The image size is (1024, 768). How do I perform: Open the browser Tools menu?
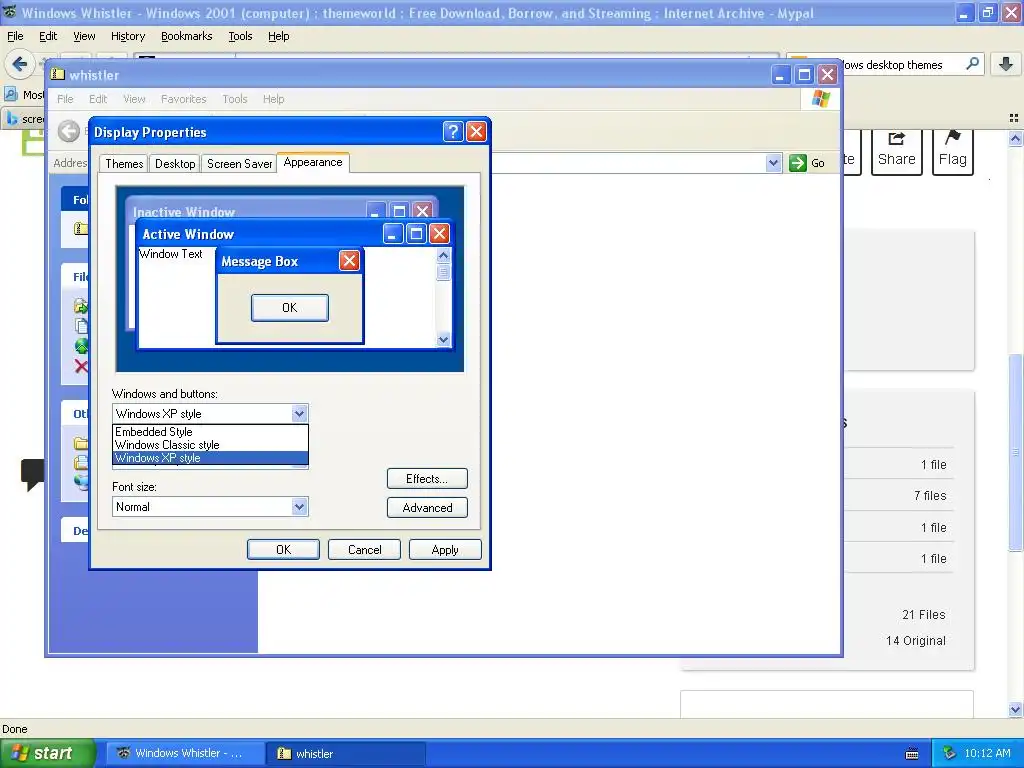240,36
